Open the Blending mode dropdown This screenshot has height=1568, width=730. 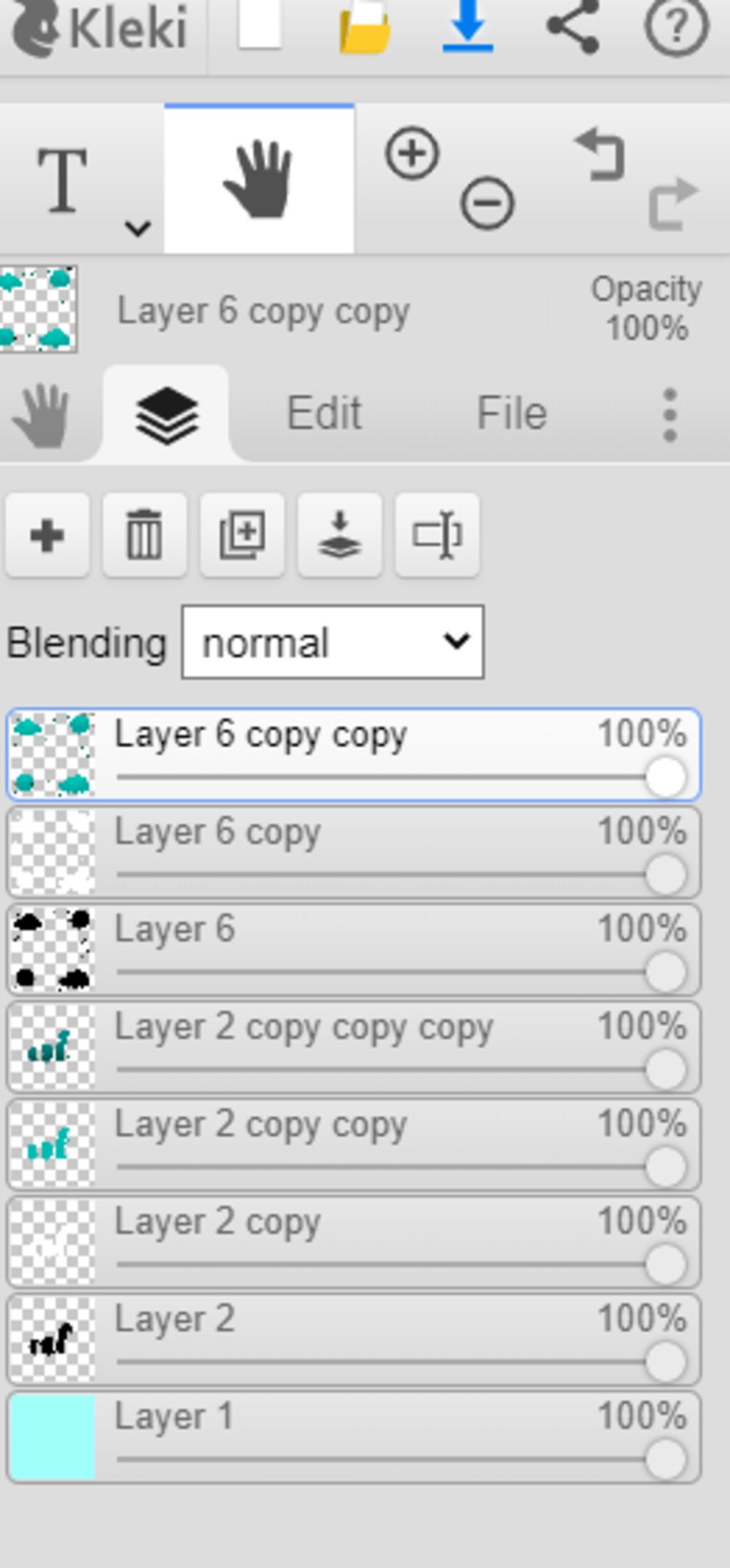pyautogui.click(x=333, y=642)
